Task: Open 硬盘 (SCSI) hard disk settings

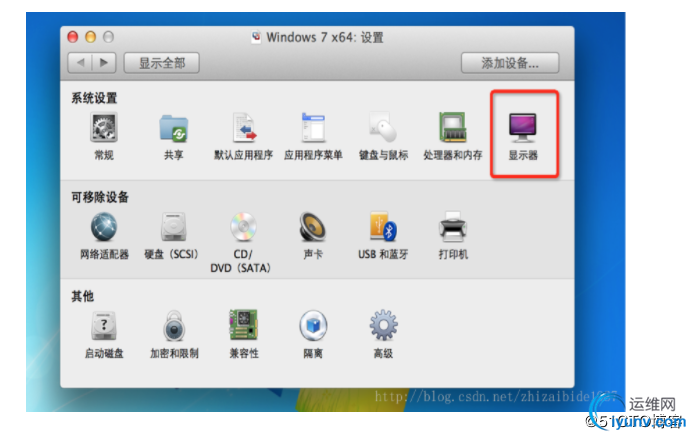Action: 173,227
